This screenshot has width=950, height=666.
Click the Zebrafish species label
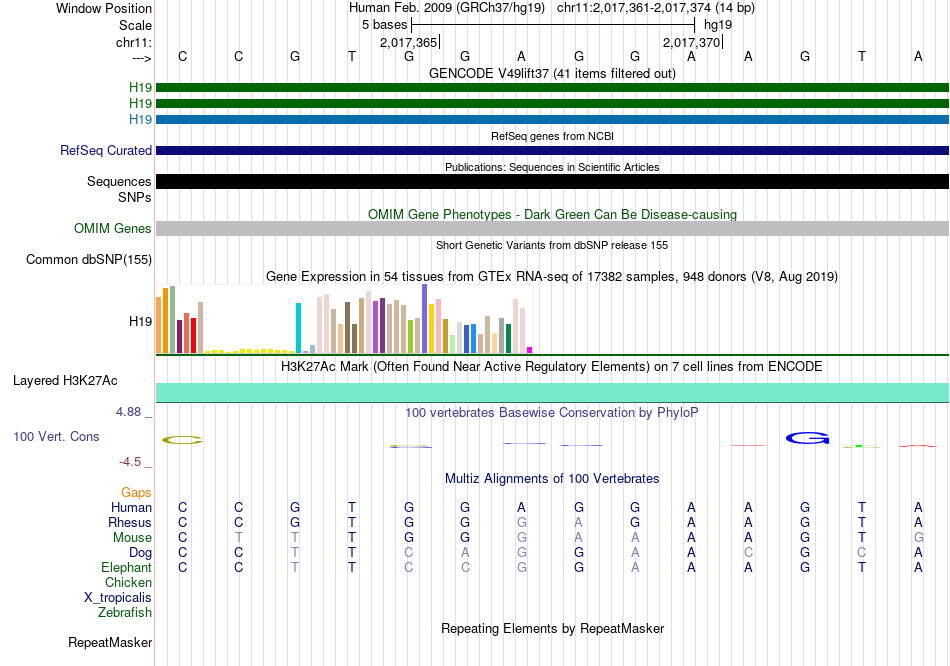[125, 613]
